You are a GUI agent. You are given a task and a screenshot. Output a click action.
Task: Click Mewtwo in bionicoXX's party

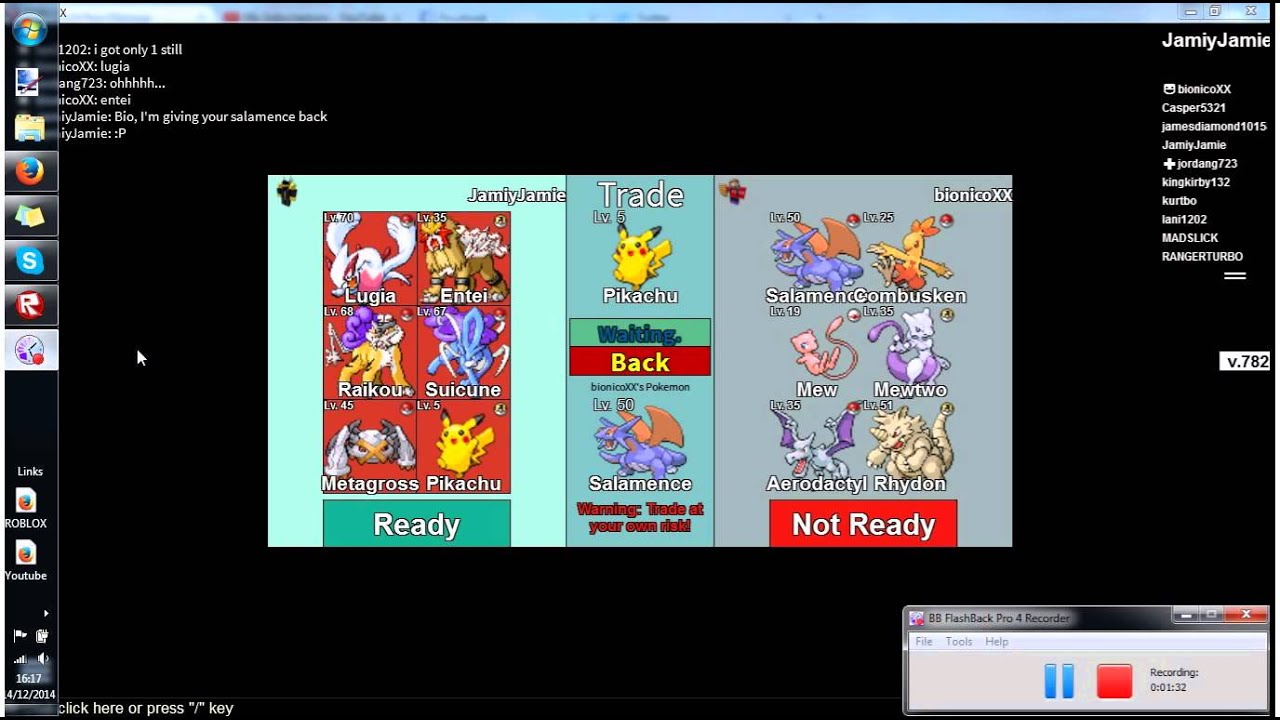910,352
